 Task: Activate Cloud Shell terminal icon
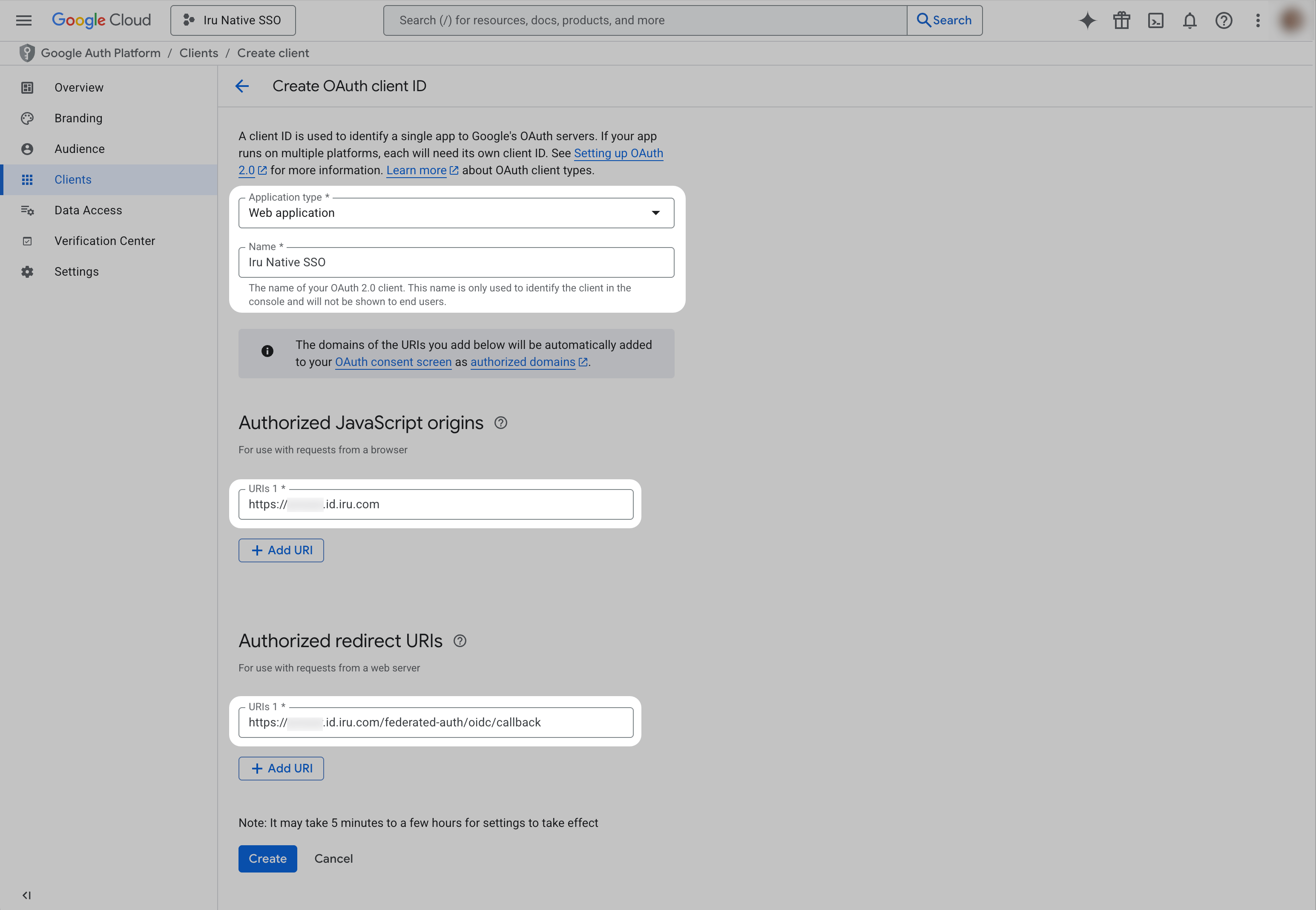(1156, 20)
